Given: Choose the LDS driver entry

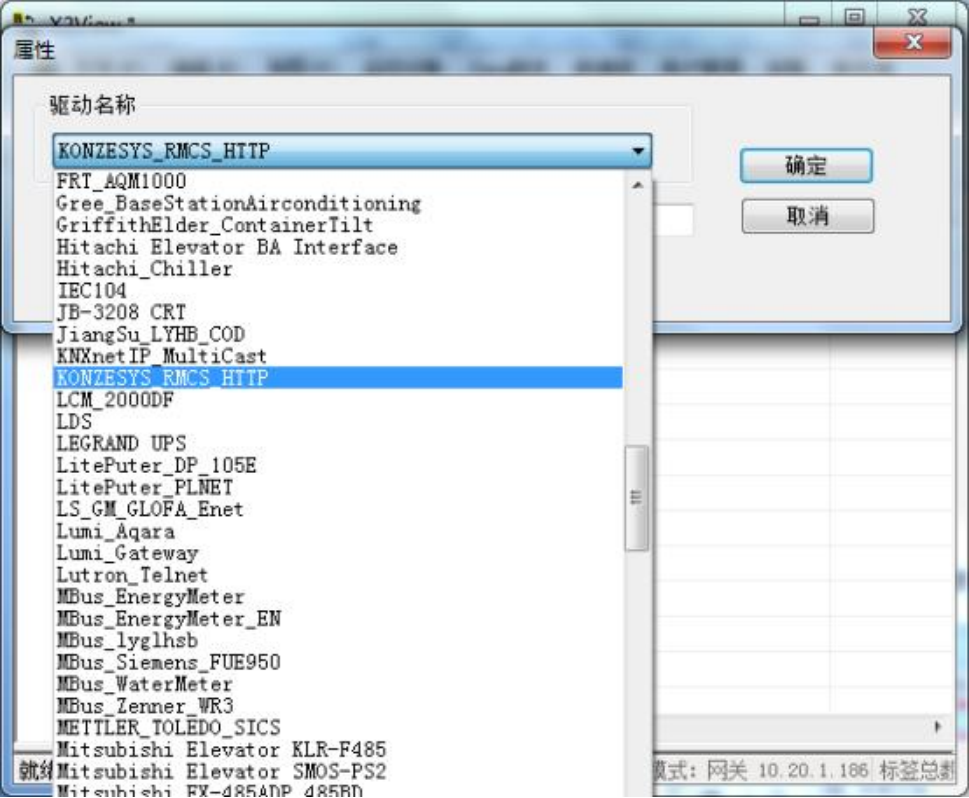Looking at the screenshot, I should tap(337, 422).
